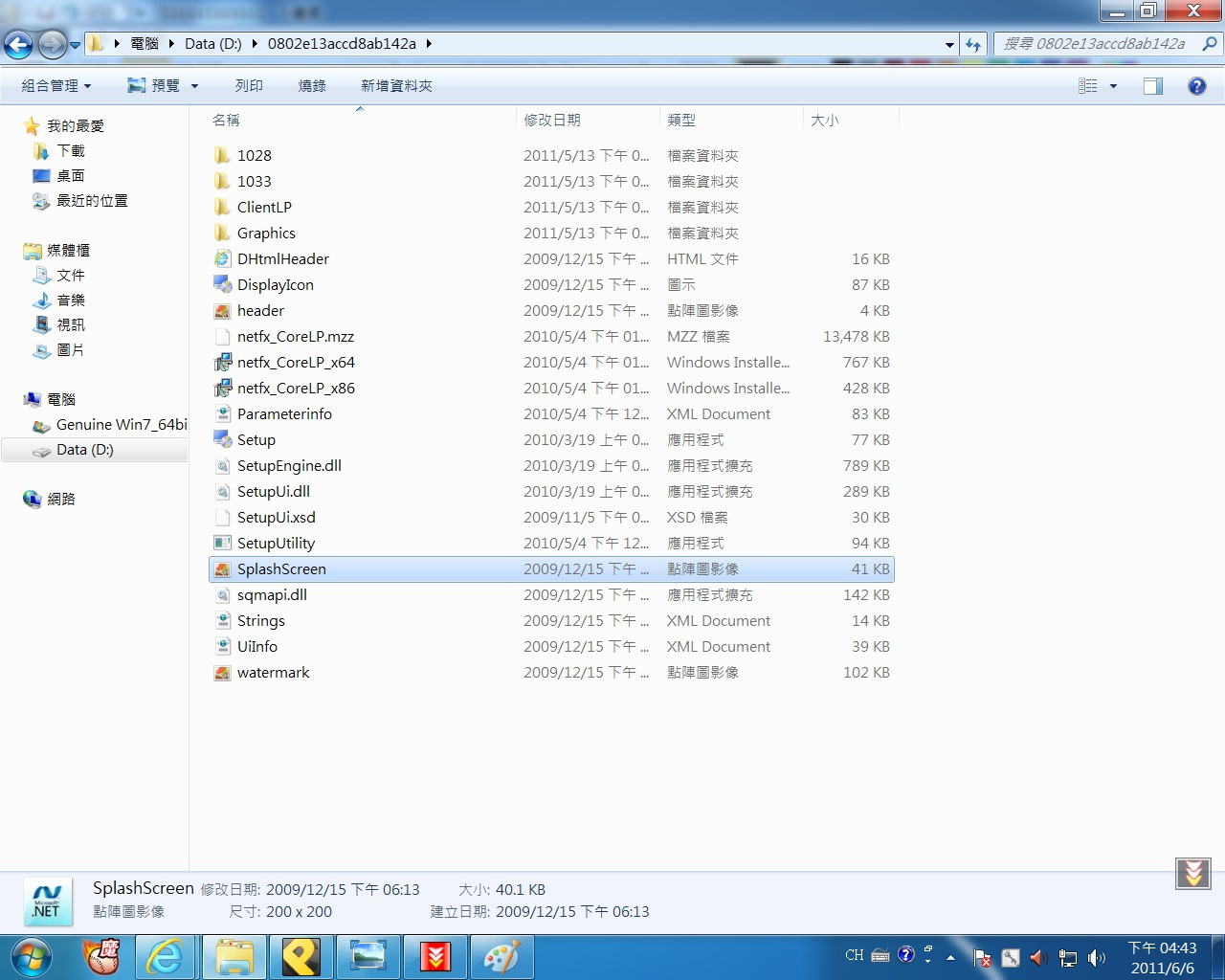1225x980 pixels.
Task: Select 媒體櫃 in the navigation pane
Action: [x=68, y=251]
